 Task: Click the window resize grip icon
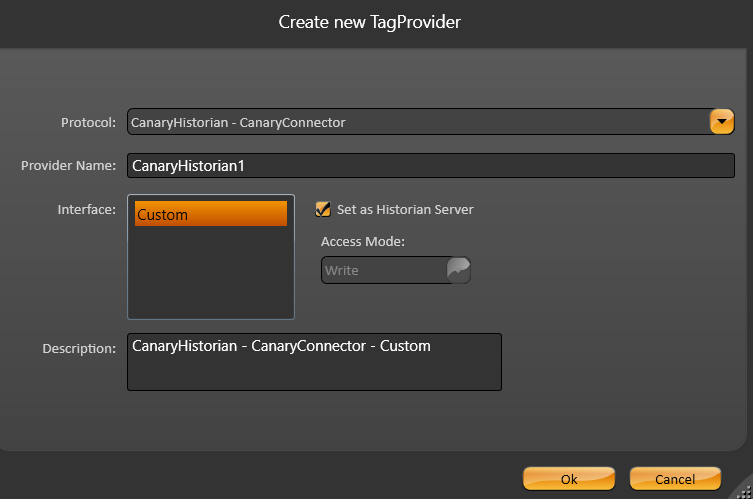[744, 492]
